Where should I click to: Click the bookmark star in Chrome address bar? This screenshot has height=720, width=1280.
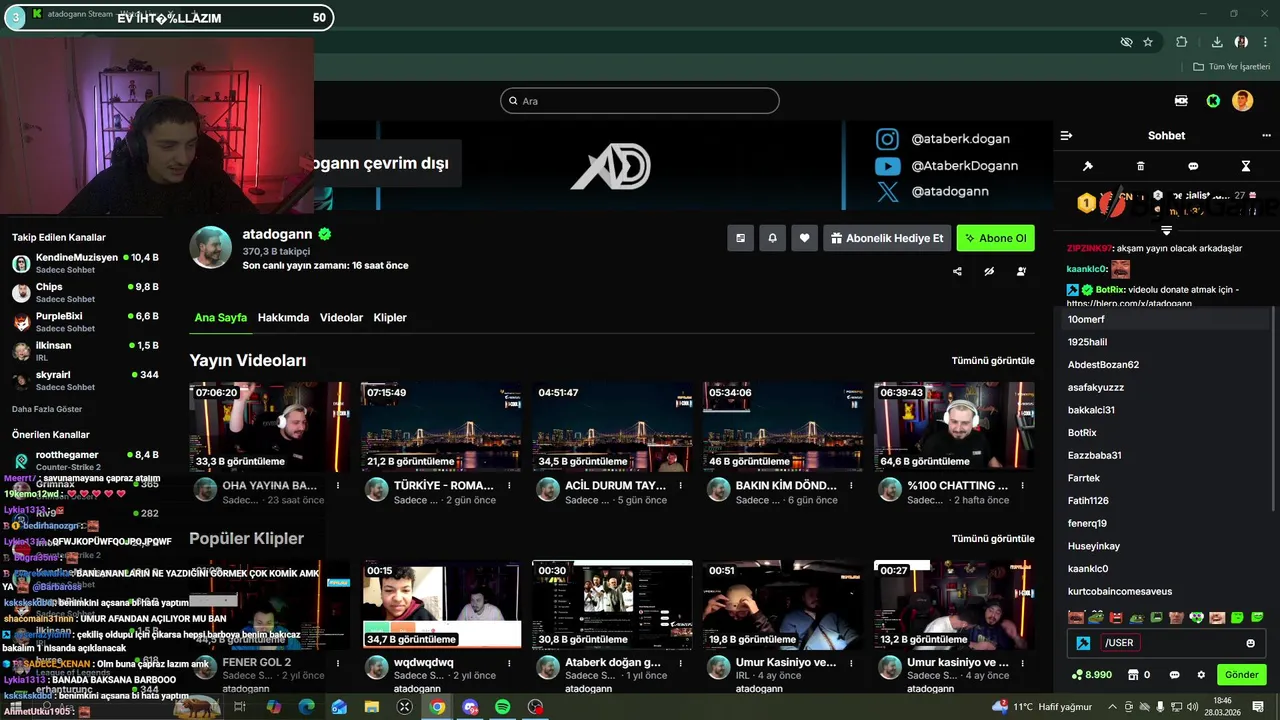click(1148, 42)
